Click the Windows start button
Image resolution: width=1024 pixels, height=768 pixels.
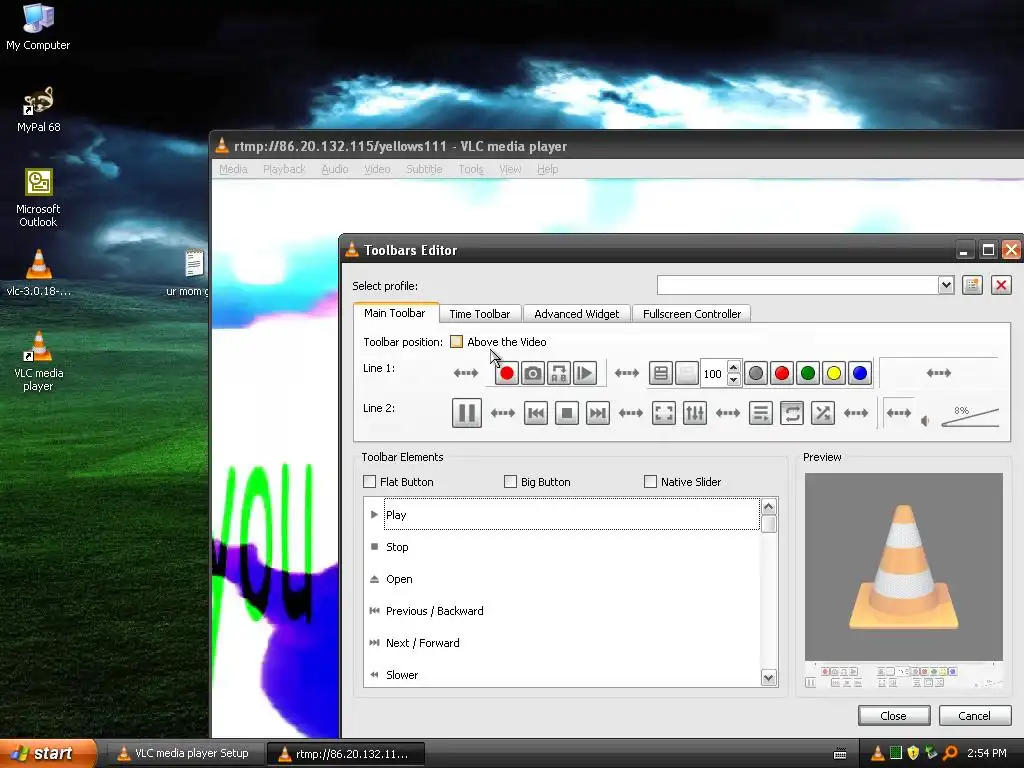pyautogui.click(x=48, y=753)
